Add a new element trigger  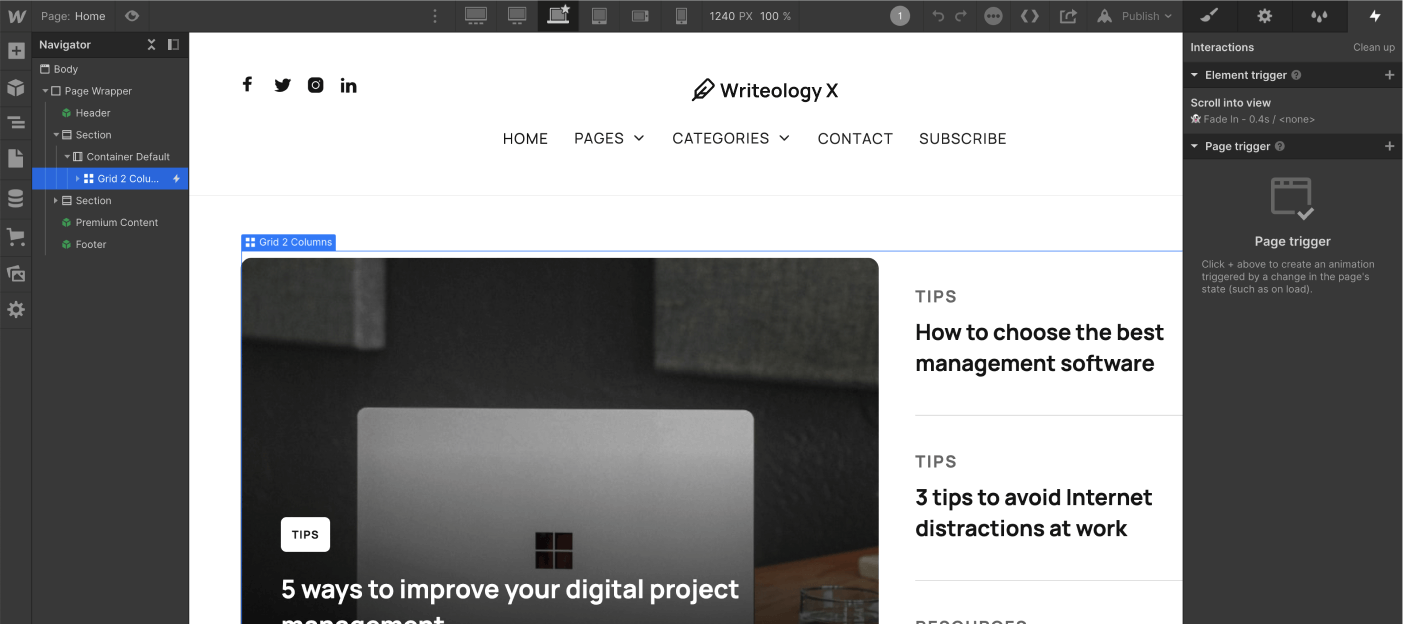(x=1389, y=75)
